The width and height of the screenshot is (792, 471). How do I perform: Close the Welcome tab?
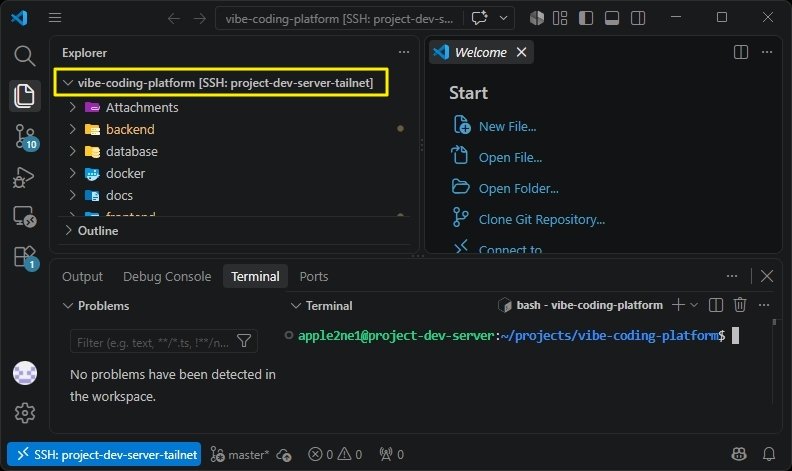(522, 52)
